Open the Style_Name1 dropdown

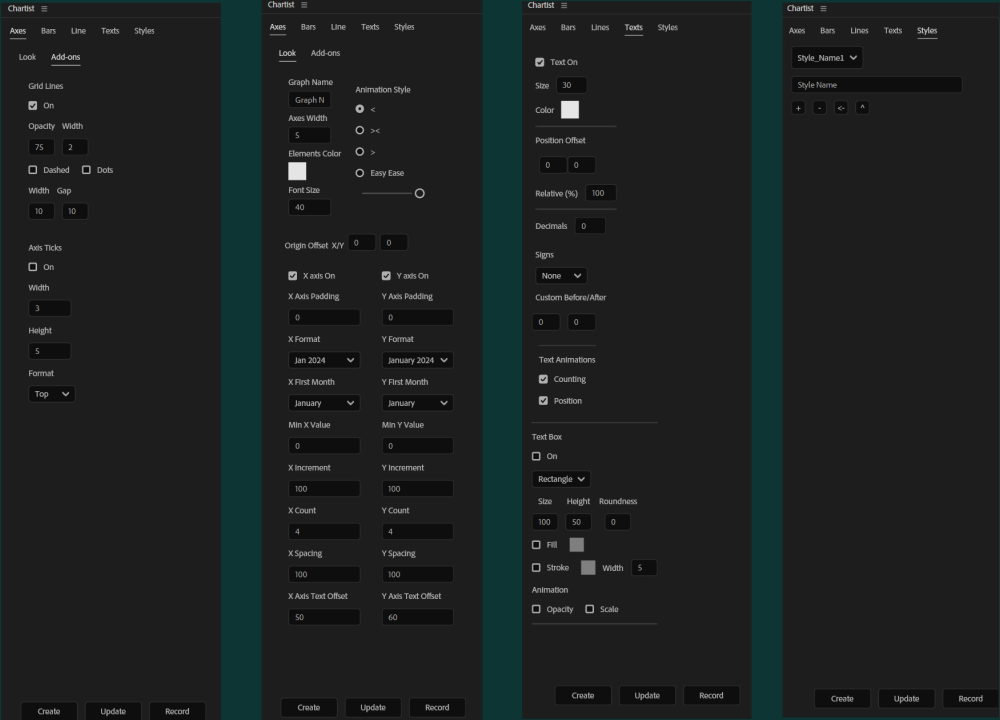pyautogui.click(x=826, y=57)
